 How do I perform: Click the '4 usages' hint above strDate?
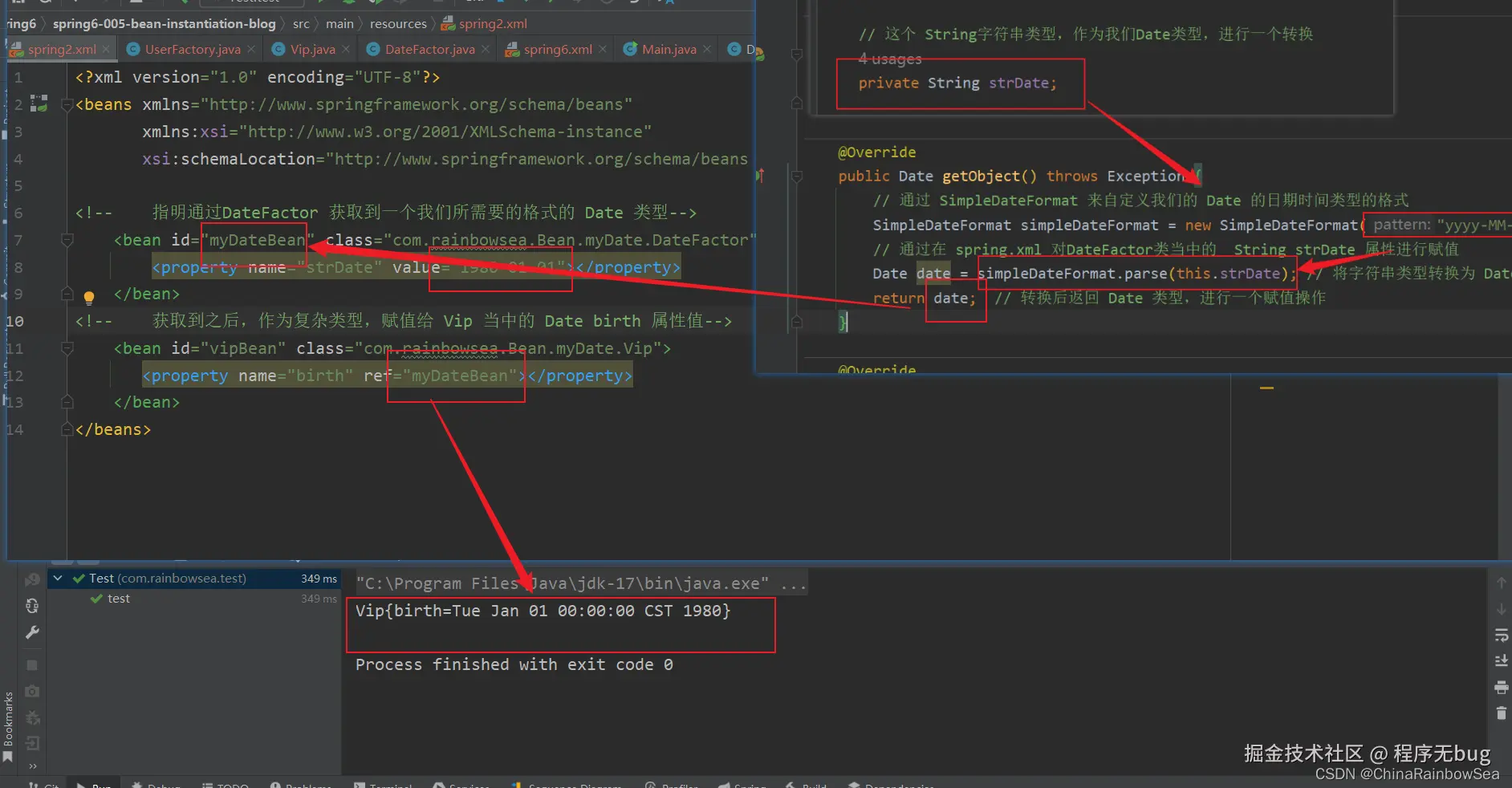[890, 59]
